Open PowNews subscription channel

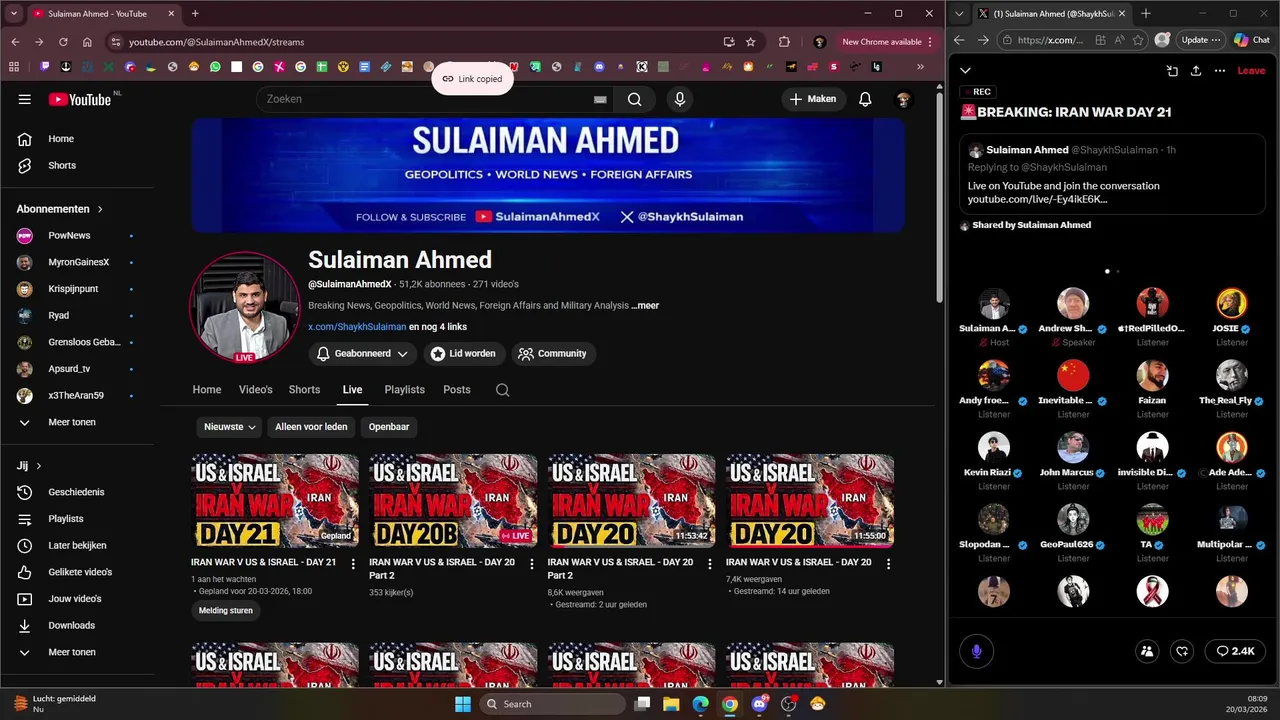tap(77, 235)
